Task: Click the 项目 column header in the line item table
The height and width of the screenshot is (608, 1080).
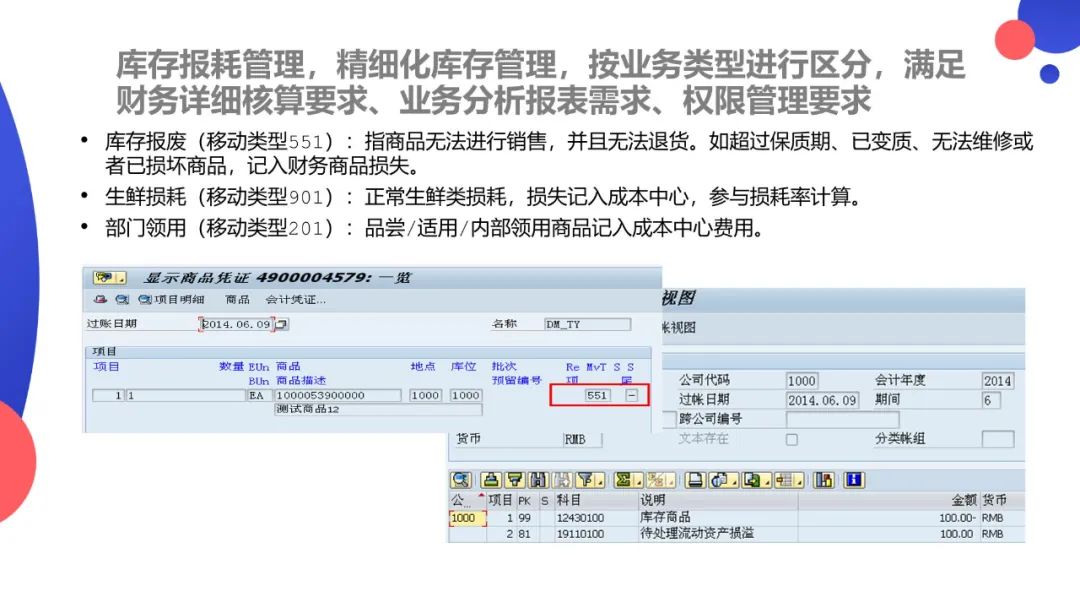Action: point(500,501)
